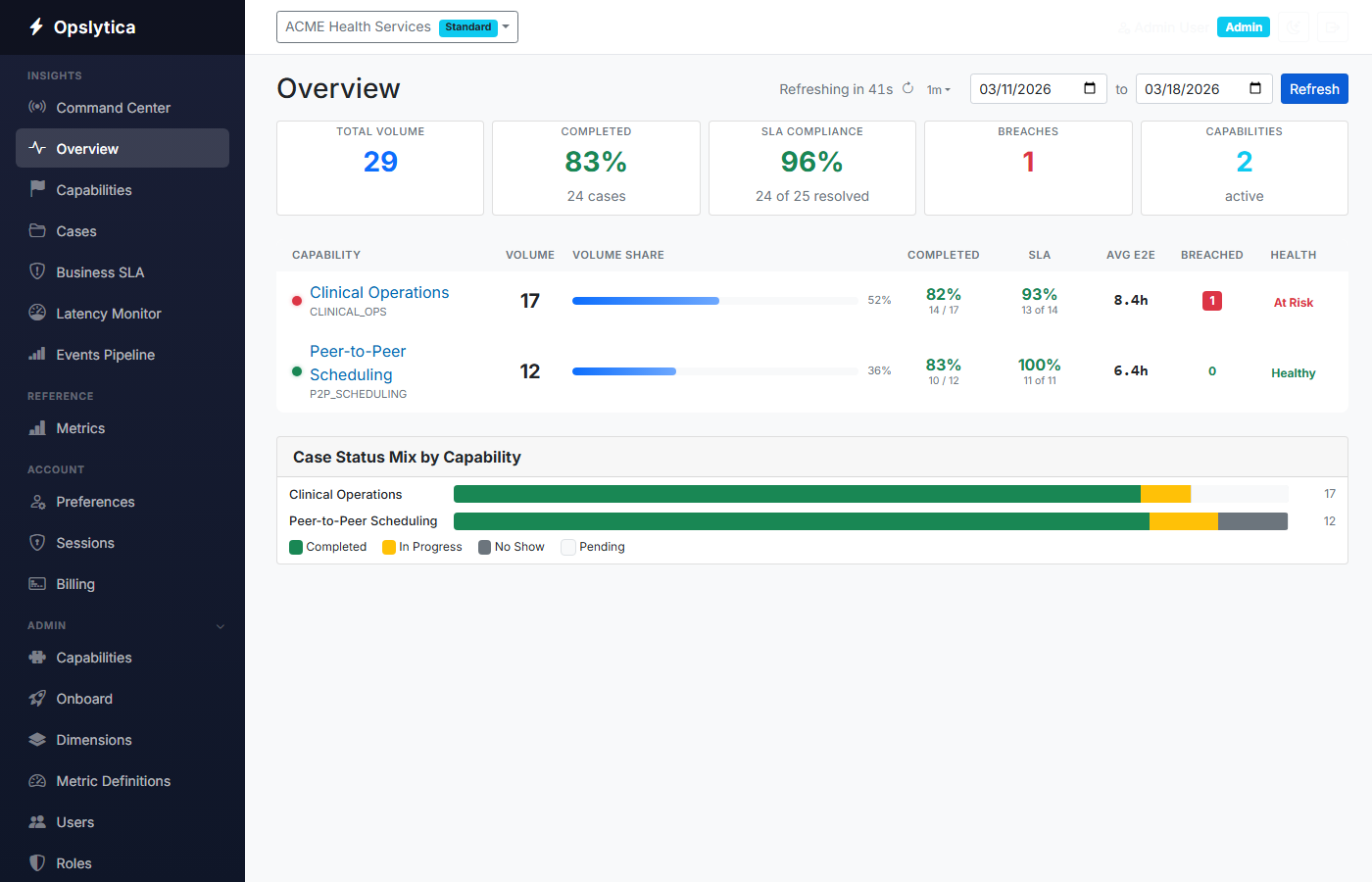Screen dimensions: 1372x882
Task: Open Business SLA via its shield icon
Action: (39, 271)
